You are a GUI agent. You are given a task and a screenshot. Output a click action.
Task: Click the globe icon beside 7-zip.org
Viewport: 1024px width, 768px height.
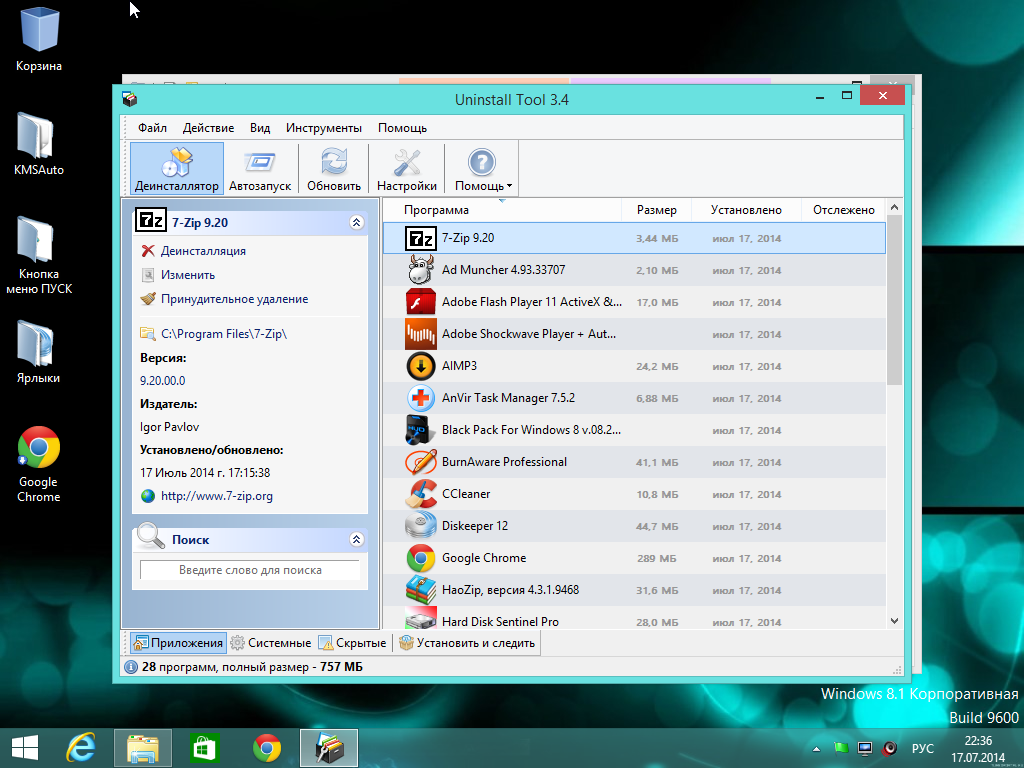148,496
